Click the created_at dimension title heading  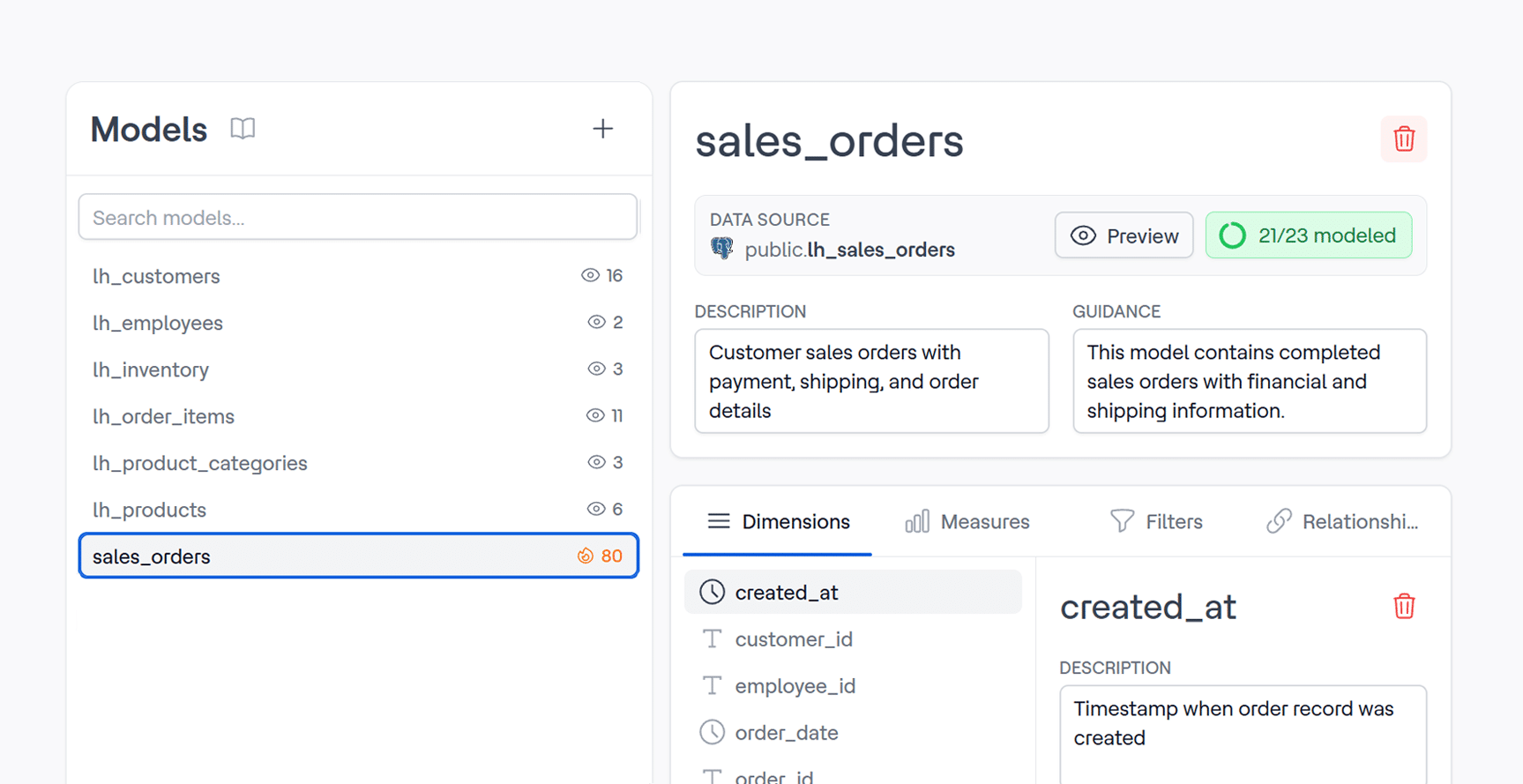pyautogui.click(x=1147, y=607)
